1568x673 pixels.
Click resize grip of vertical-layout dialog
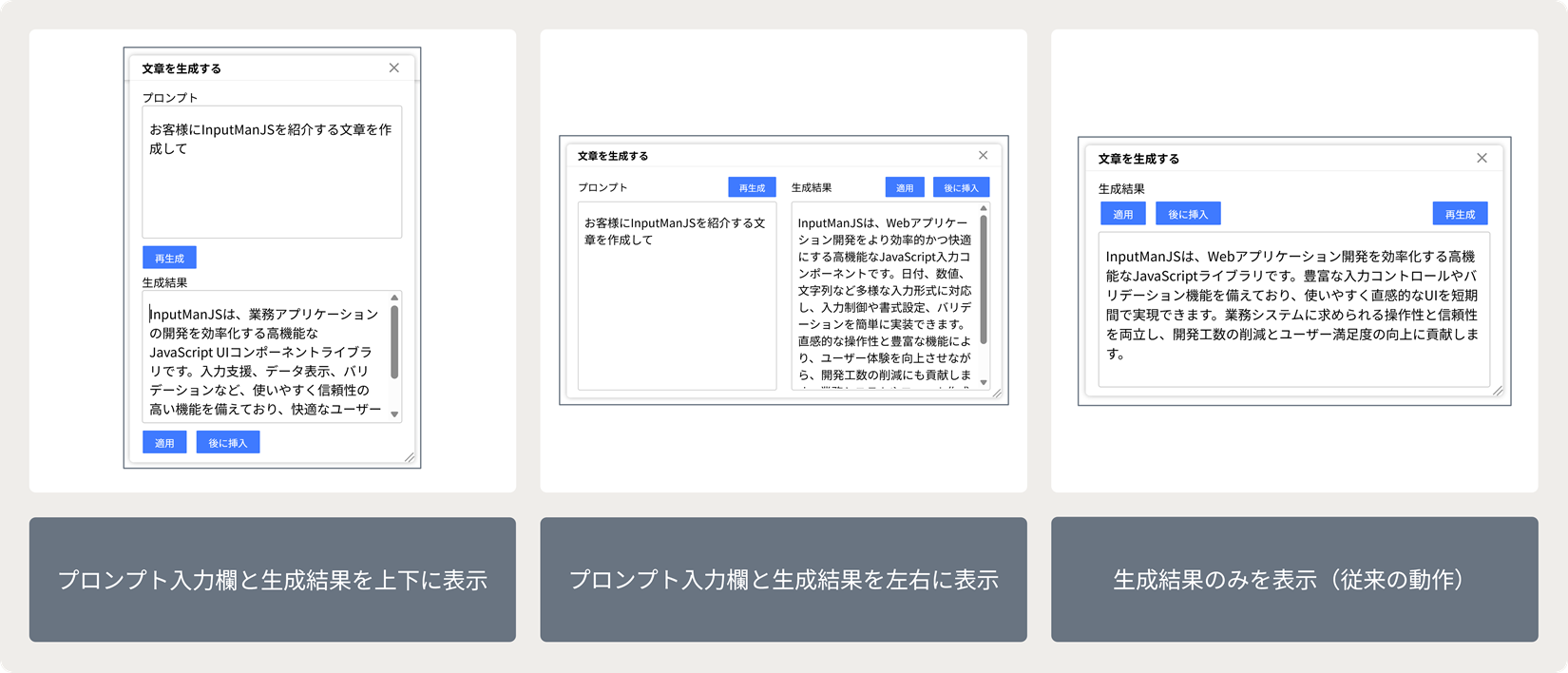tap(410, 457)
